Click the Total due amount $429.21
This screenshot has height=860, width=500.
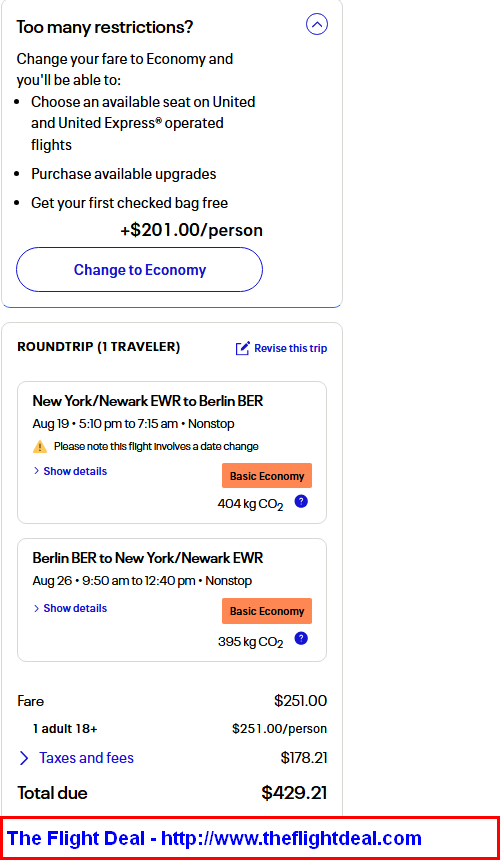[294, 793]
